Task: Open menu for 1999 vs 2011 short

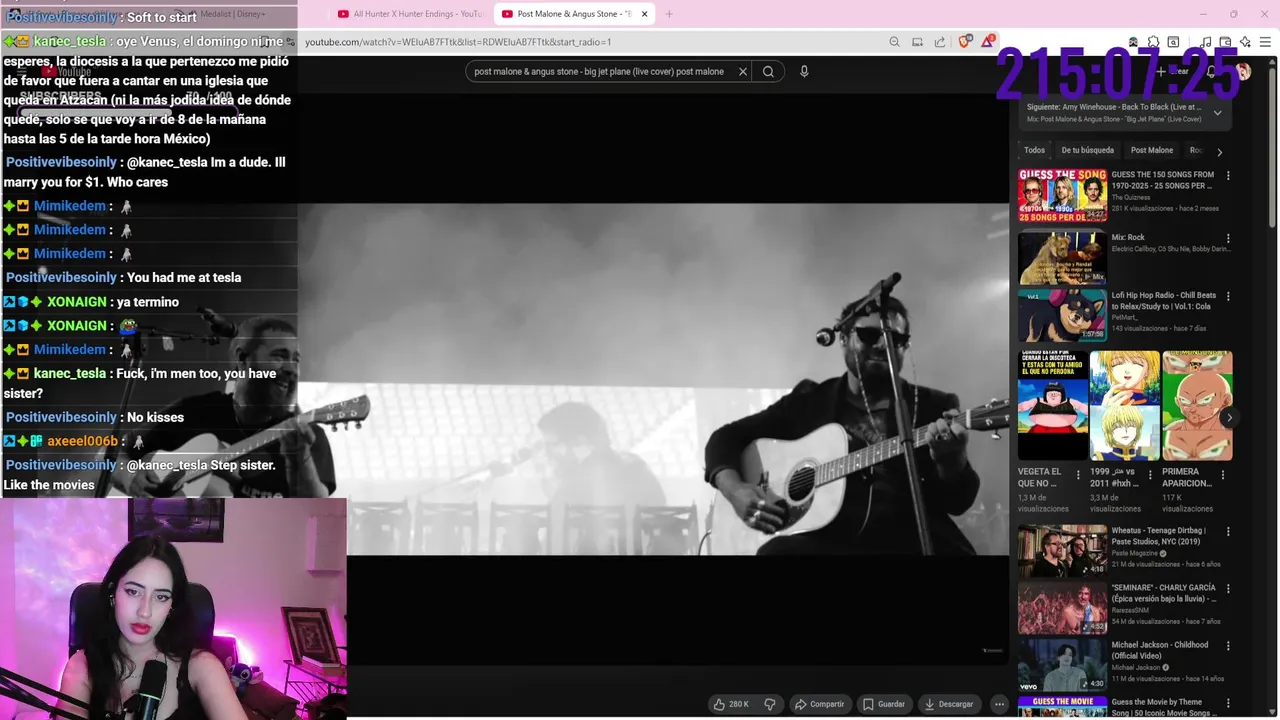Action: 1150,475
